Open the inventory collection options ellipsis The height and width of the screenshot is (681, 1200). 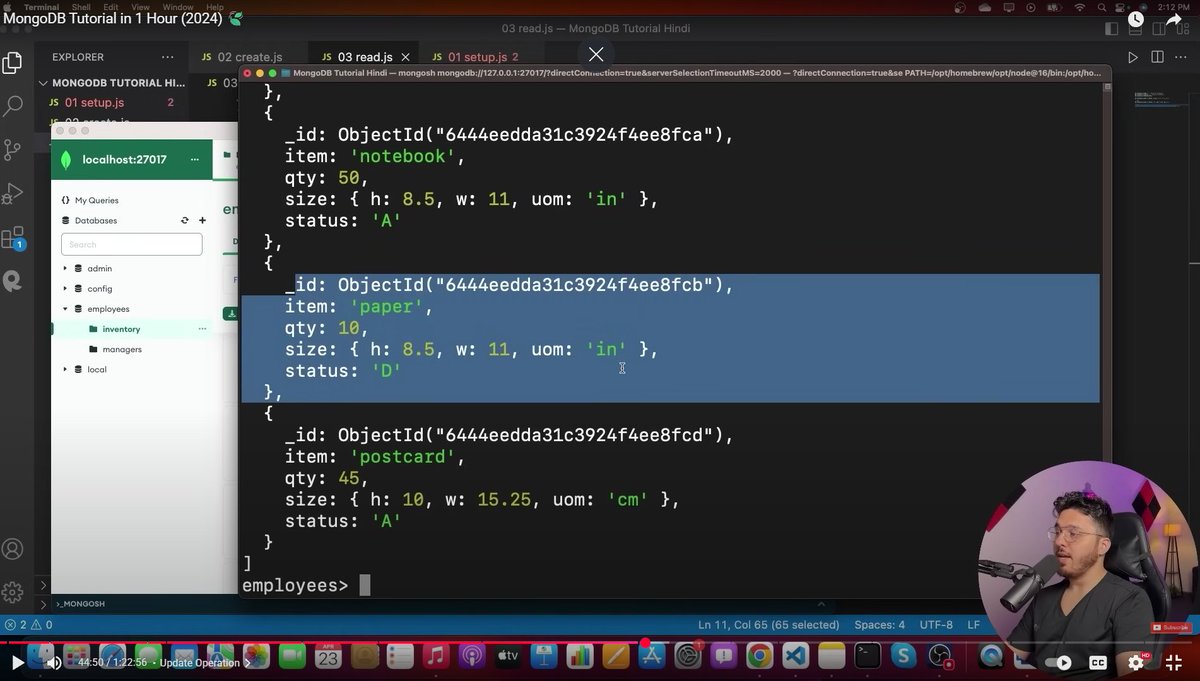click(202, 329)
